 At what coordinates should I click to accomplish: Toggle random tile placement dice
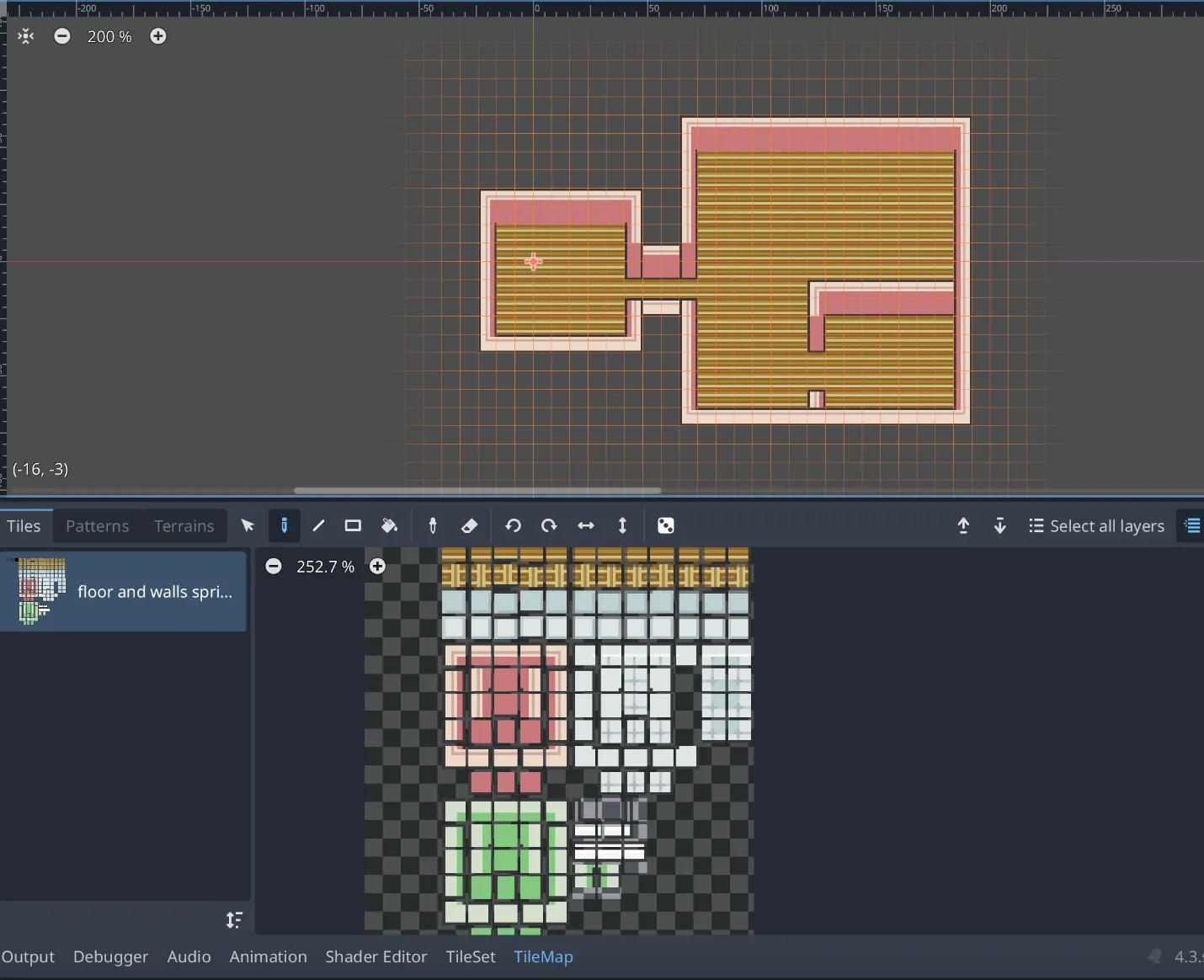coord(665,526)
